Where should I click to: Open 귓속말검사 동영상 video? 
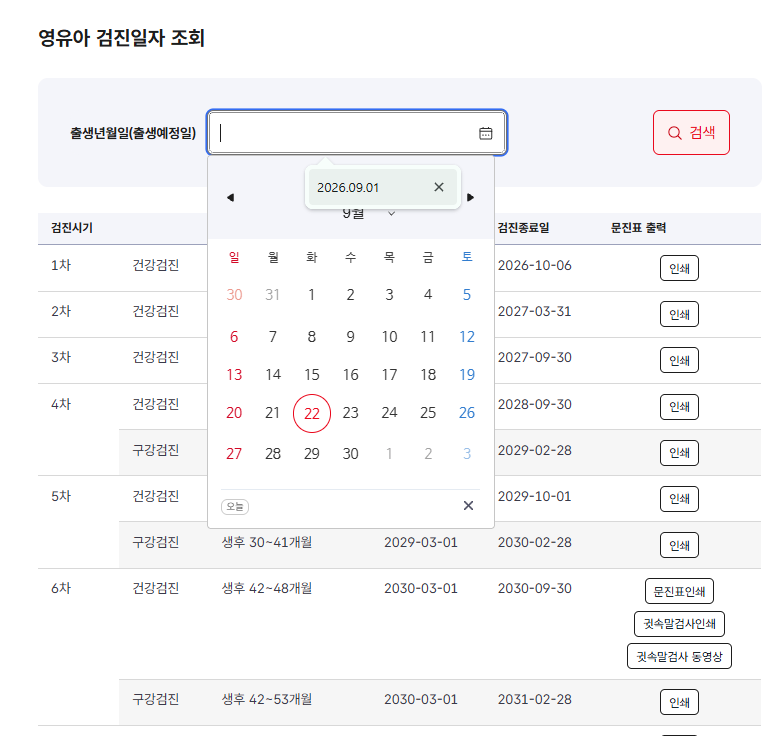click(x=679, y=656)
